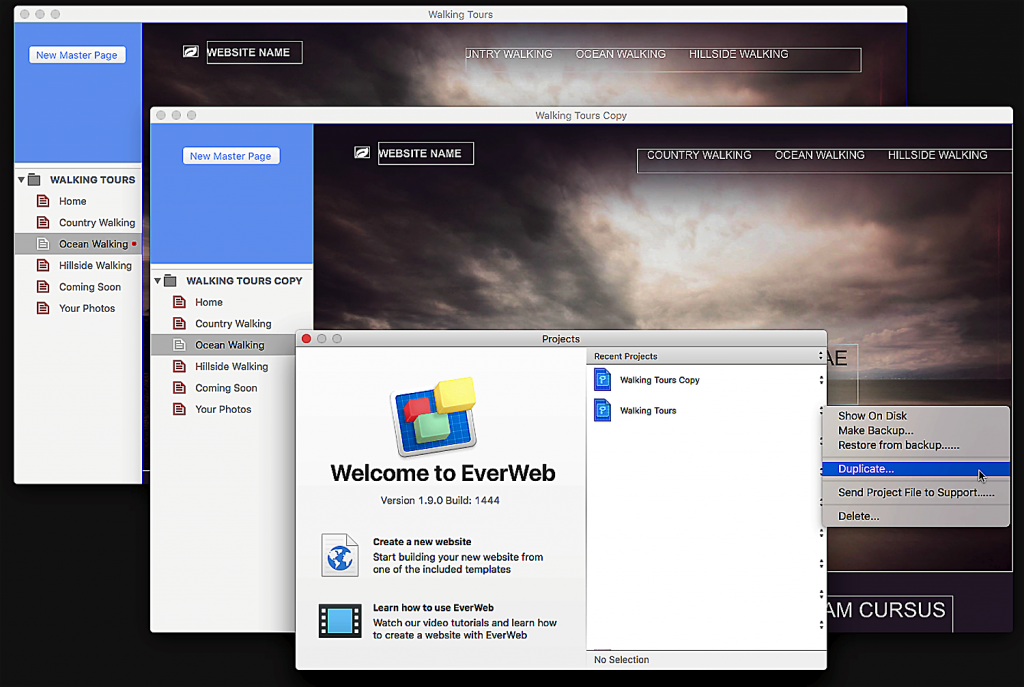Click Your Photos page icon in Walking Tours sidebar

[43, 308]
